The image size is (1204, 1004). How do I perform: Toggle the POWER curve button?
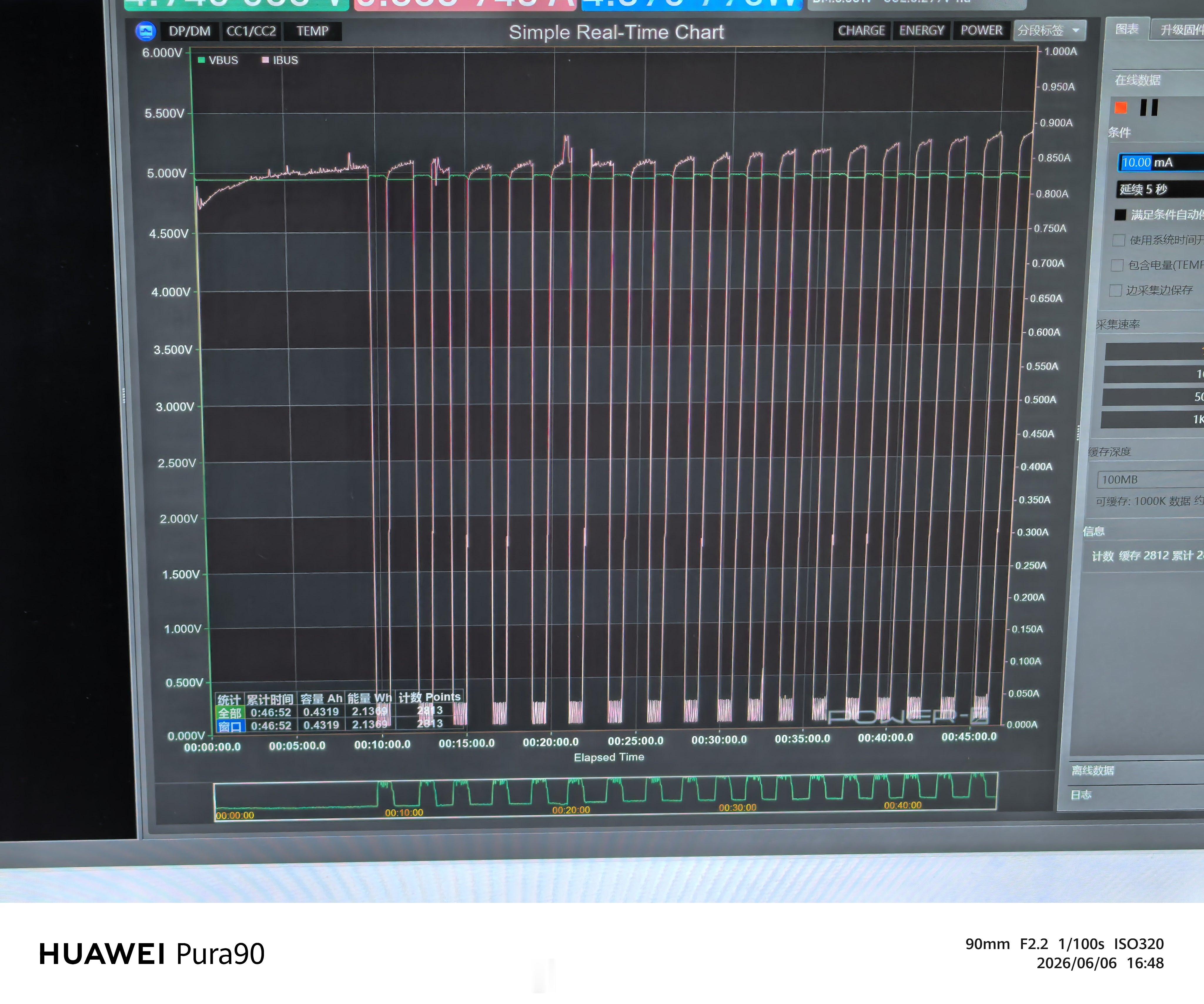981,30
